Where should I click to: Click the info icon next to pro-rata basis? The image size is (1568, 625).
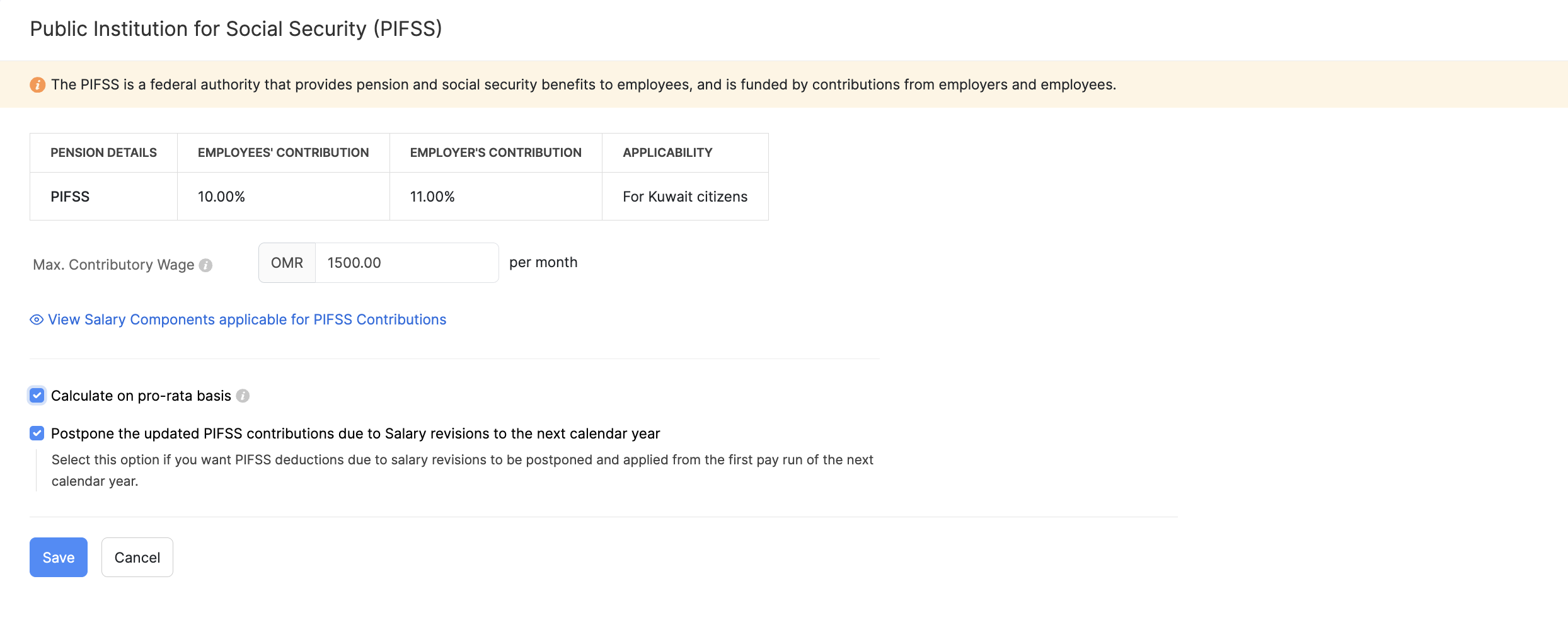pos(243,396)
